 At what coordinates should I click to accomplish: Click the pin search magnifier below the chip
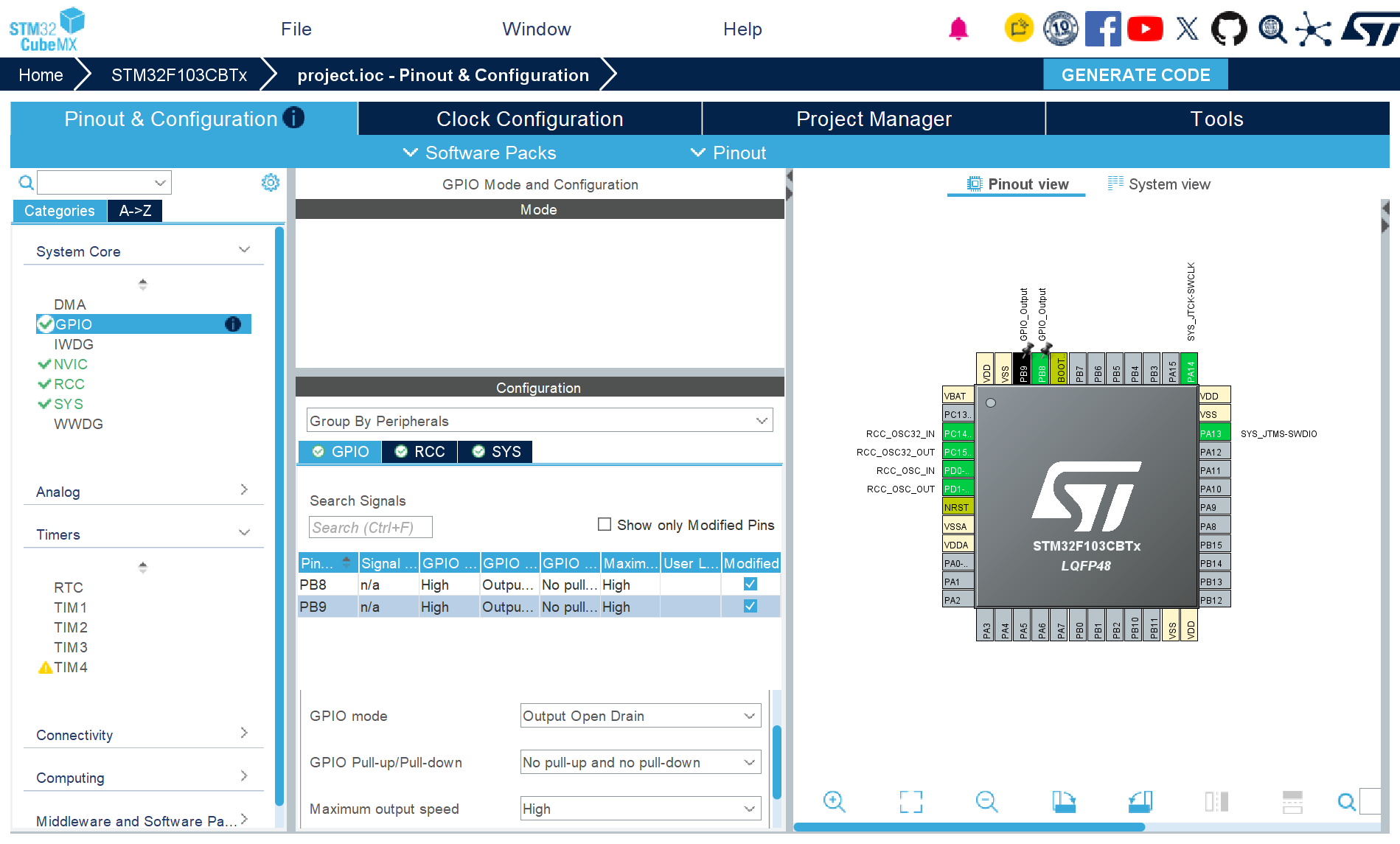pos(1346,801)
